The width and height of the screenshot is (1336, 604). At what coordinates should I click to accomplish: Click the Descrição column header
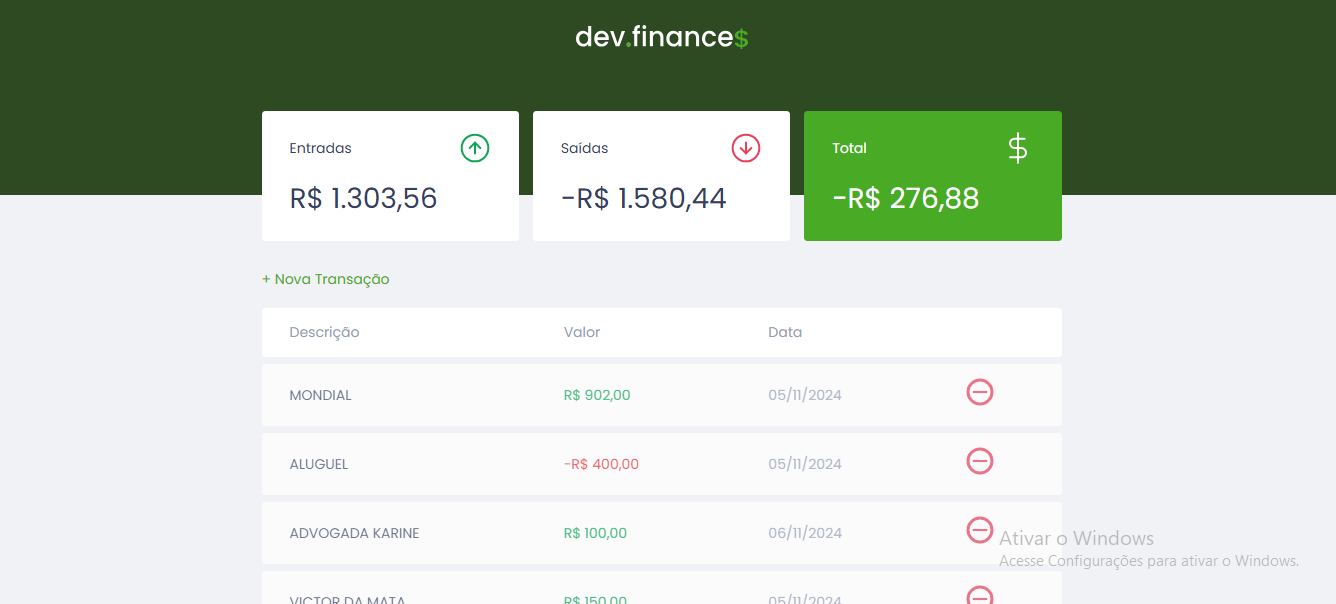(324, 332)
